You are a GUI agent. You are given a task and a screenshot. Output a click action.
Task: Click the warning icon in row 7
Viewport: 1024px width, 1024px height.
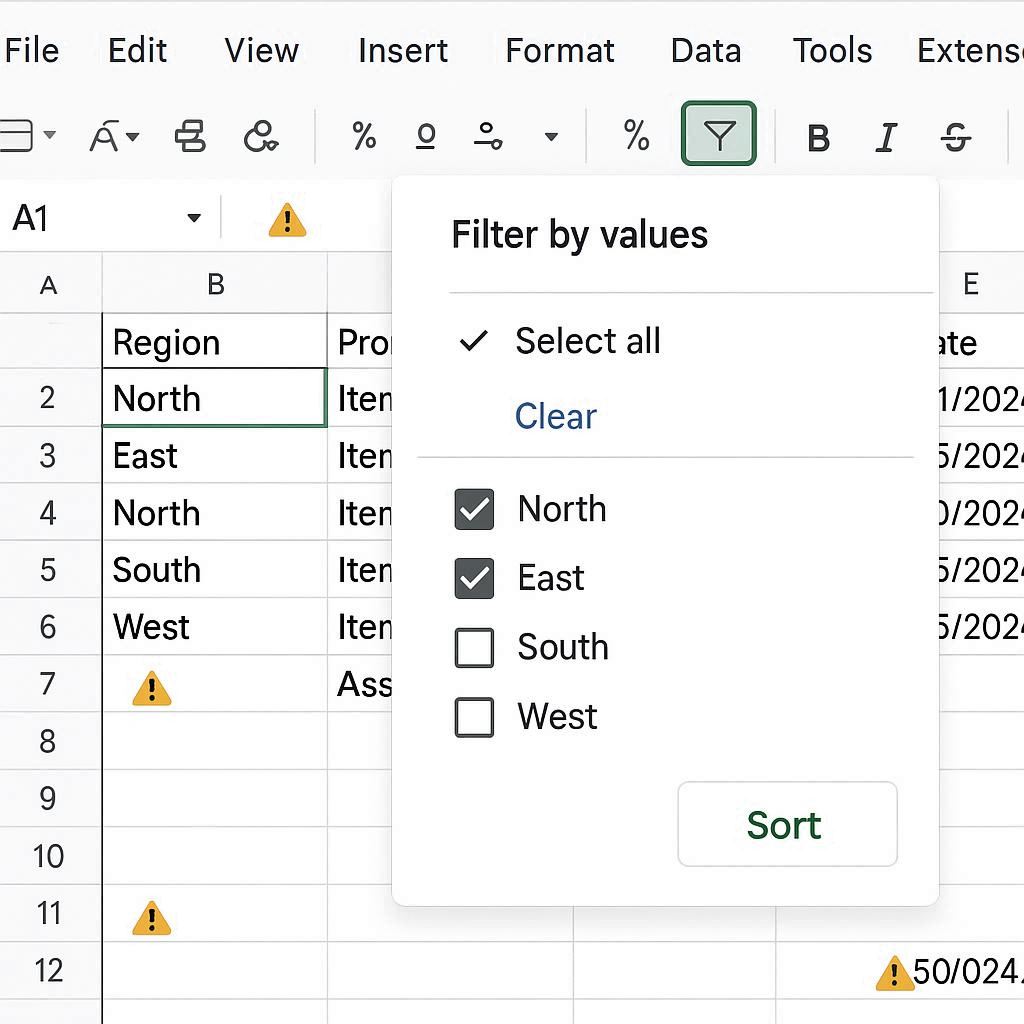coord(152,689)
